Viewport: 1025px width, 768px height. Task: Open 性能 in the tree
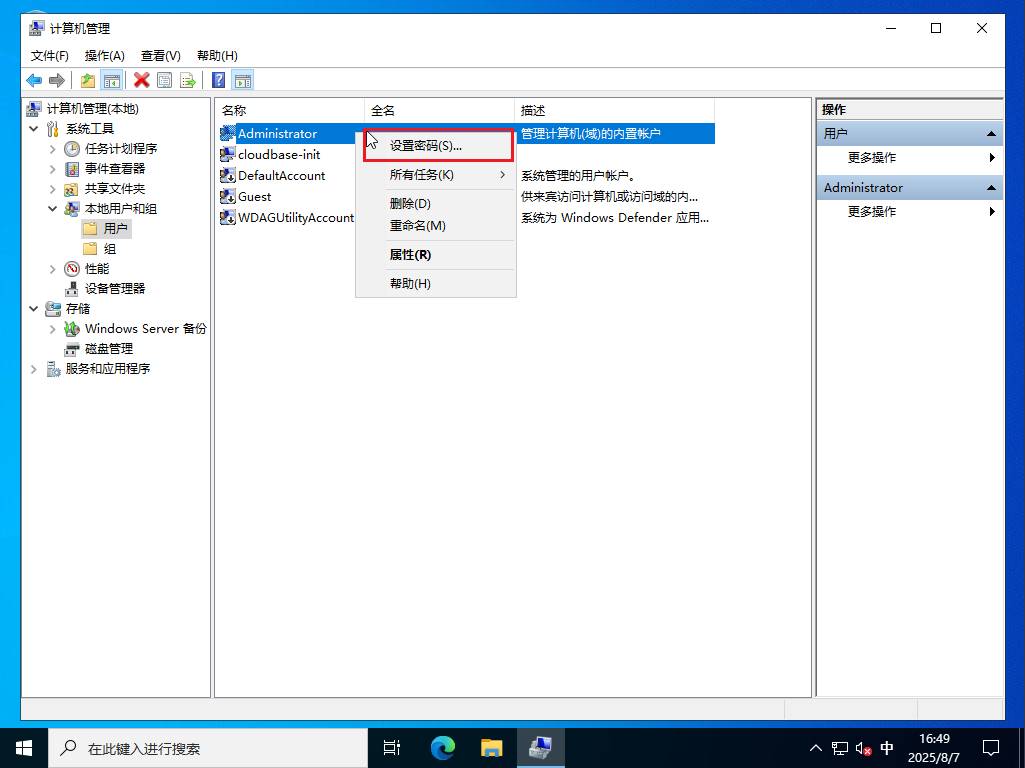[x=97, y=269]
